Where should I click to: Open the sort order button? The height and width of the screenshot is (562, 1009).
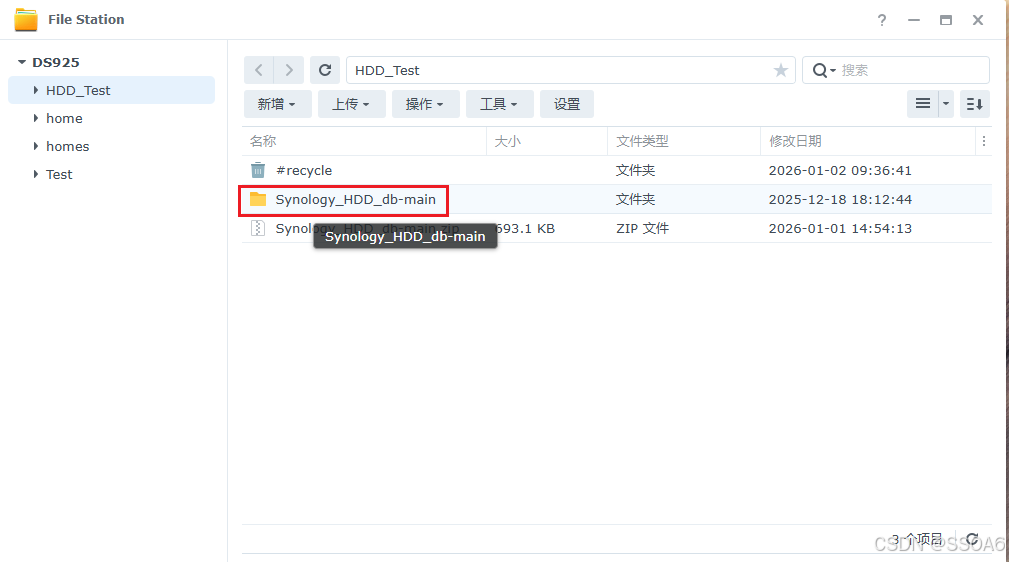click(974, 104)
